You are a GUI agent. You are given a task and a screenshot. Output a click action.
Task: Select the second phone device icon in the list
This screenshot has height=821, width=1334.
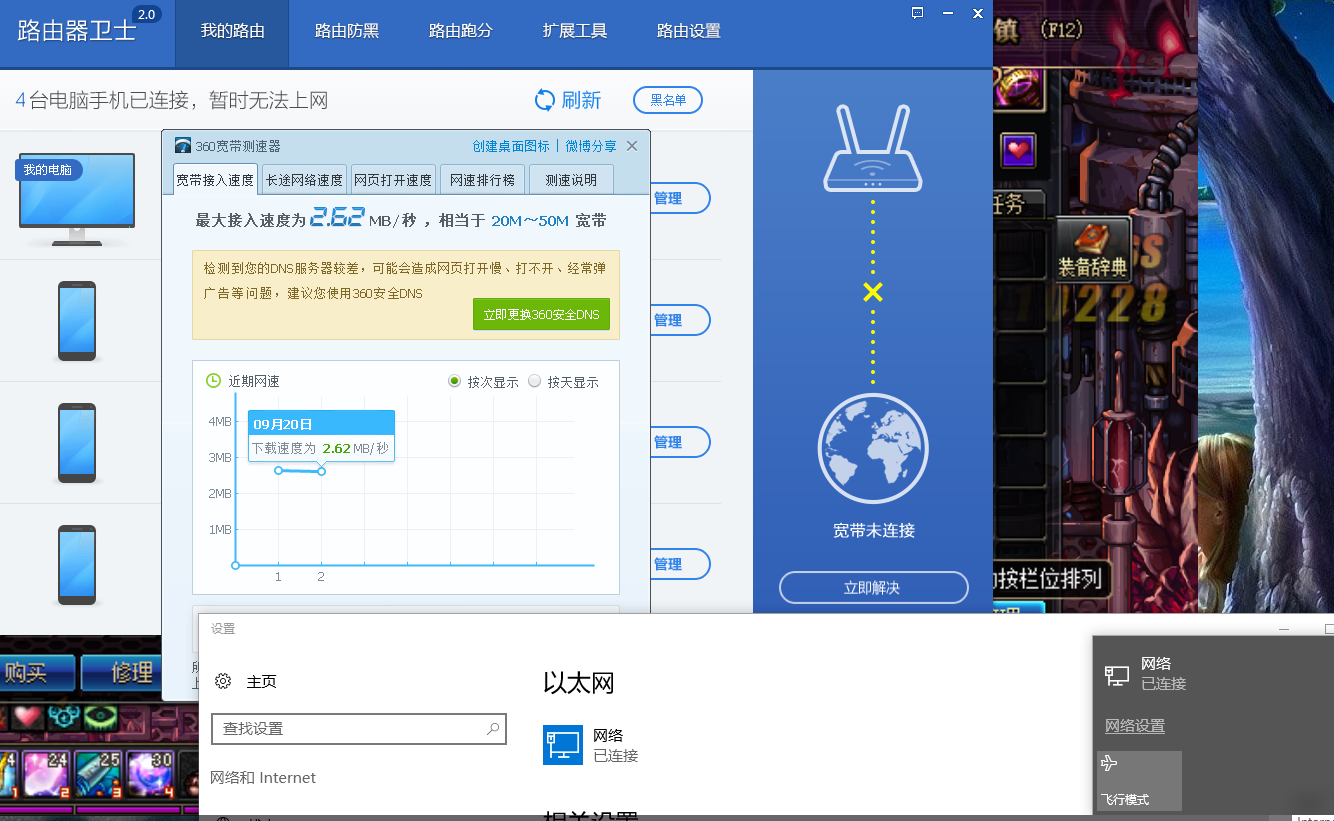coord(77,443)
